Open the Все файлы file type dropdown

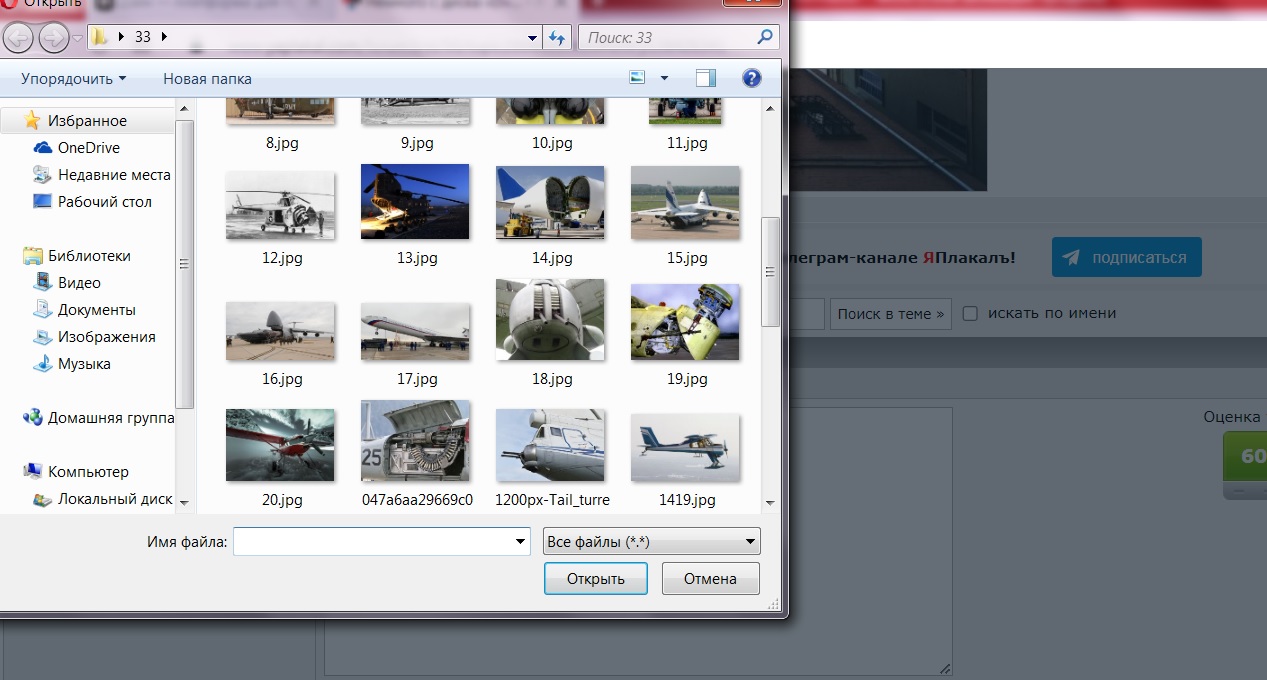coord(651,542)
